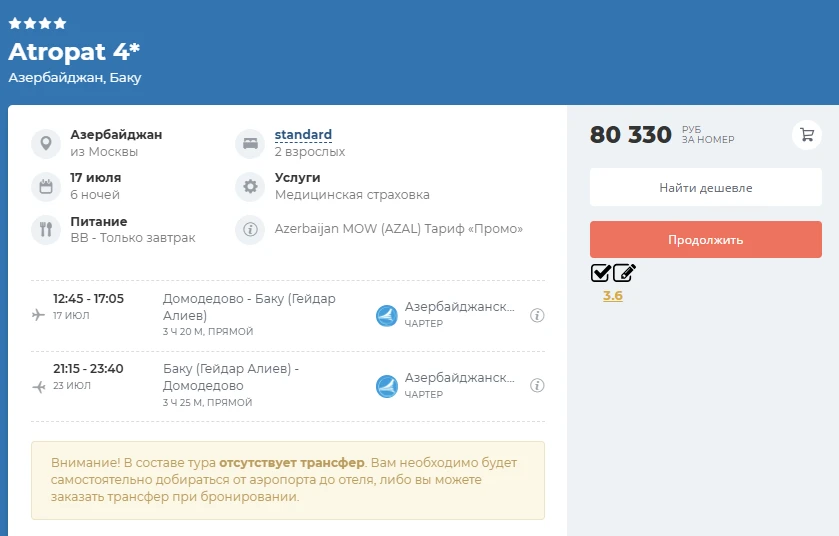Click the pencil edit icon below Продолжить

pyautogui.click(x=624, y=273)
